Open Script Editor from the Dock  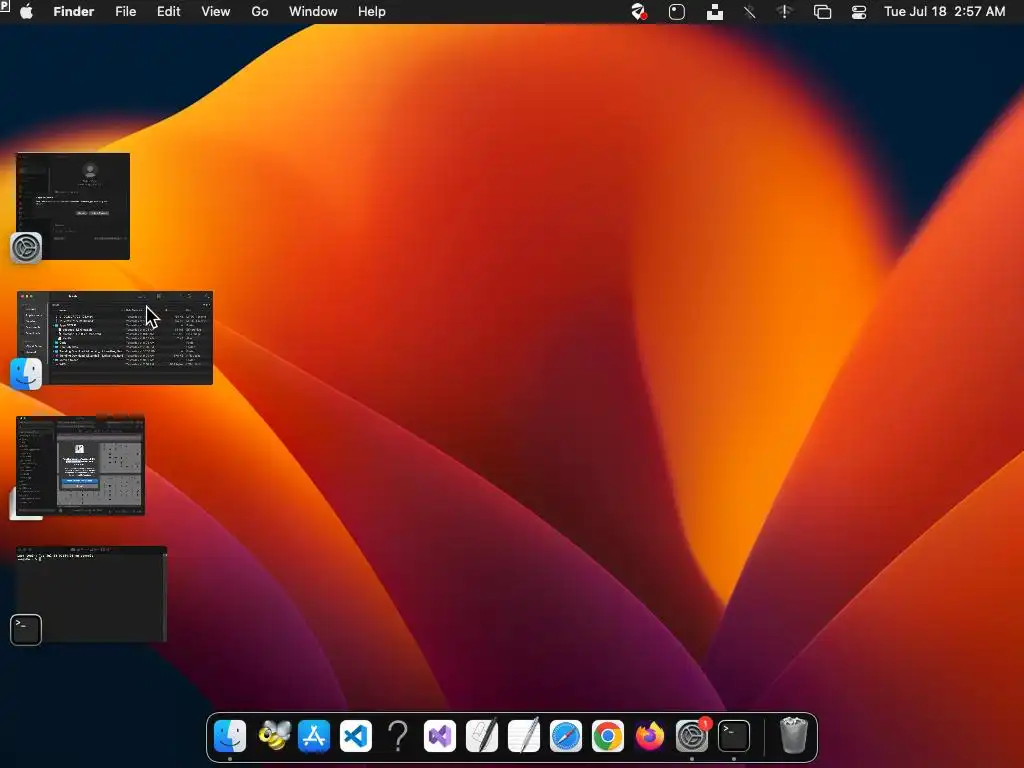coord(482,736)
